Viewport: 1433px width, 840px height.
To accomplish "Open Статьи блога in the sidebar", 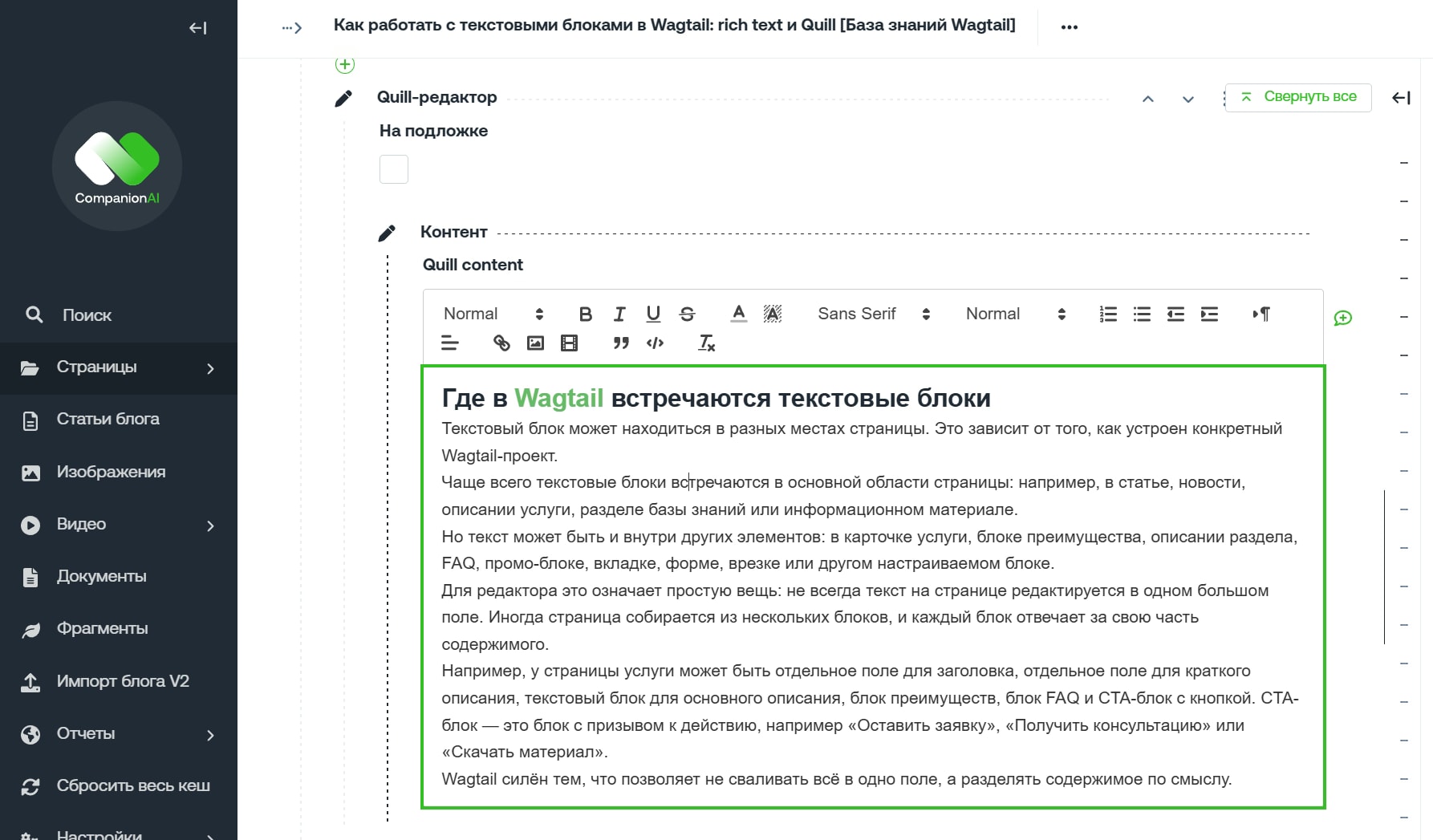I will tap(119, 420).
